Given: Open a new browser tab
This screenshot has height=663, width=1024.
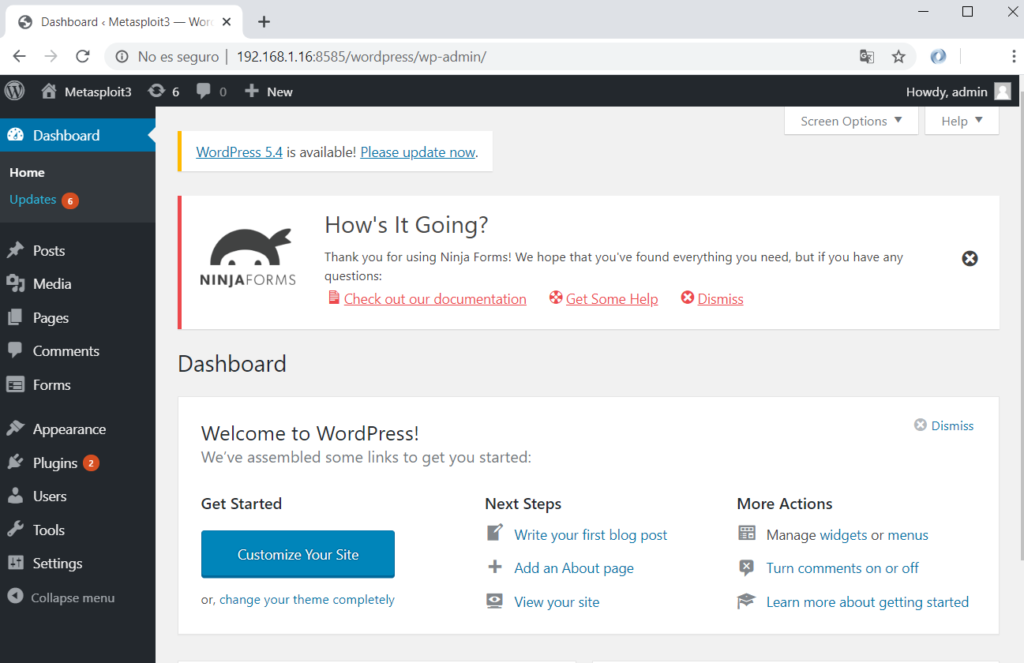Looking at the screenshot, I should coord(264,22).
